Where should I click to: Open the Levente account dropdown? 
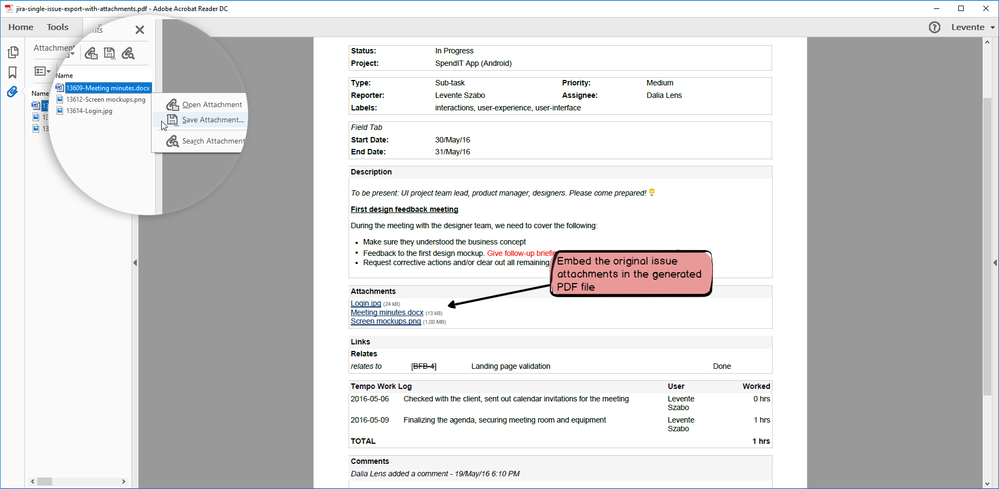[x=973, y=27]
